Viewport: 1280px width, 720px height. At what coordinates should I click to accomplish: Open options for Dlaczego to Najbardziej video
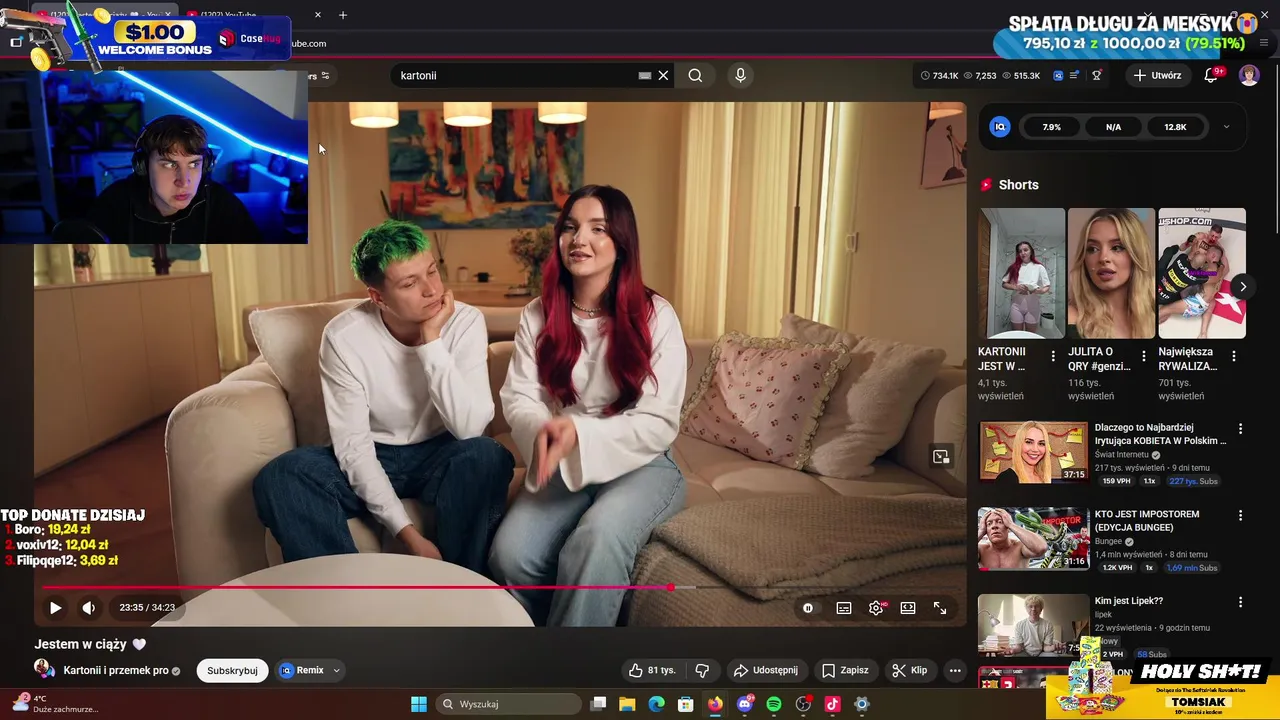point(1240,429)
